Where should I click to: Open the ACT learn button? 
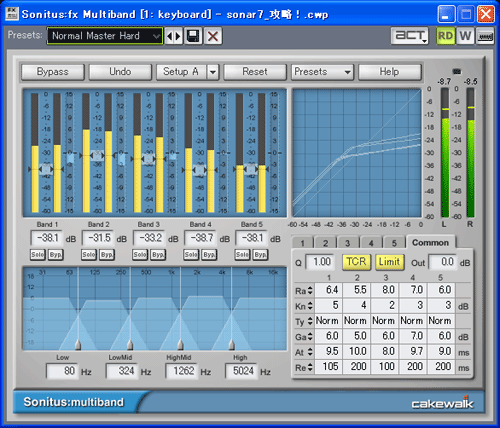point(410,36)
